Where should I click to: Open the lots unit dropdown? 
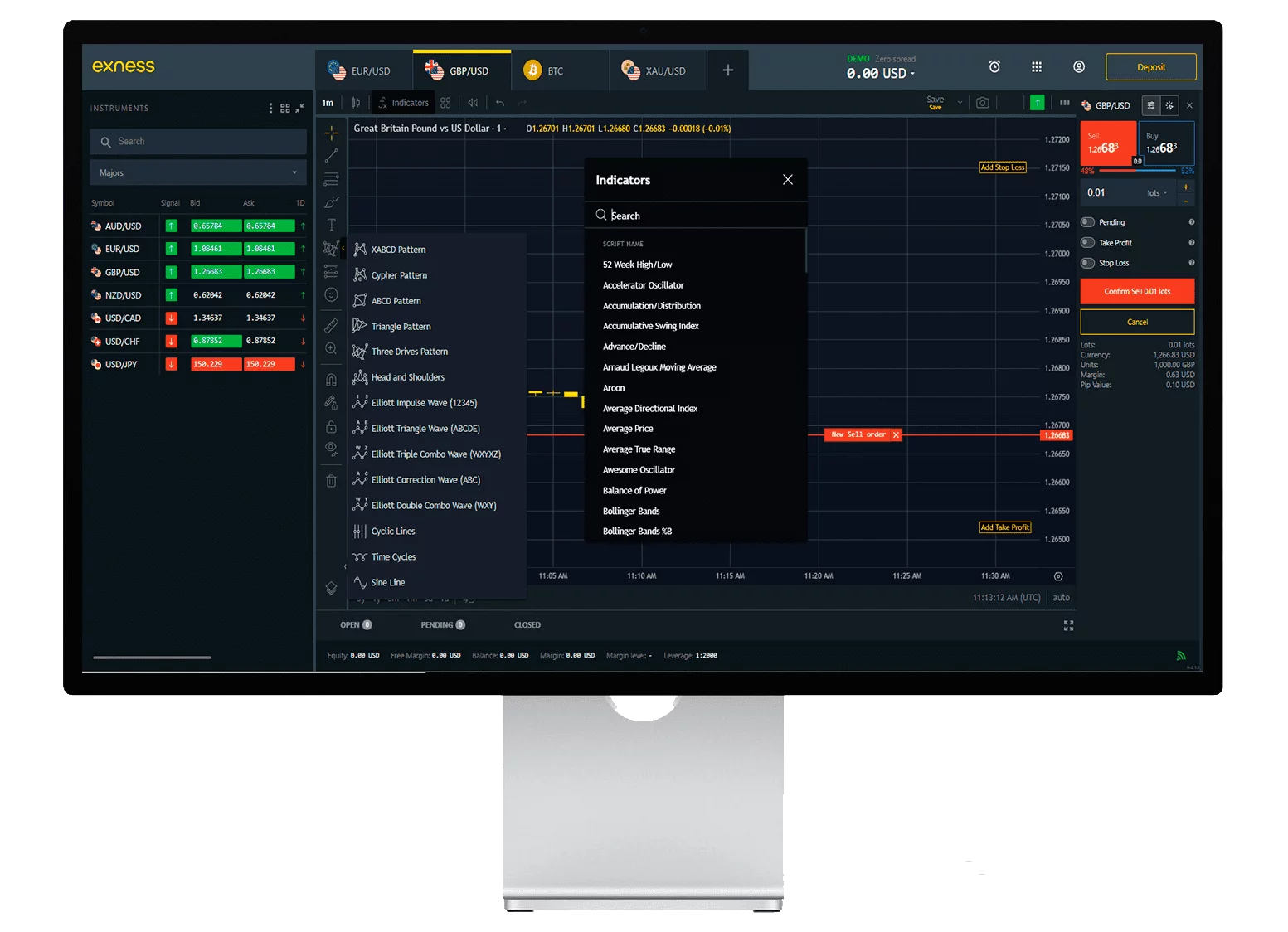tap(1157, 193)
